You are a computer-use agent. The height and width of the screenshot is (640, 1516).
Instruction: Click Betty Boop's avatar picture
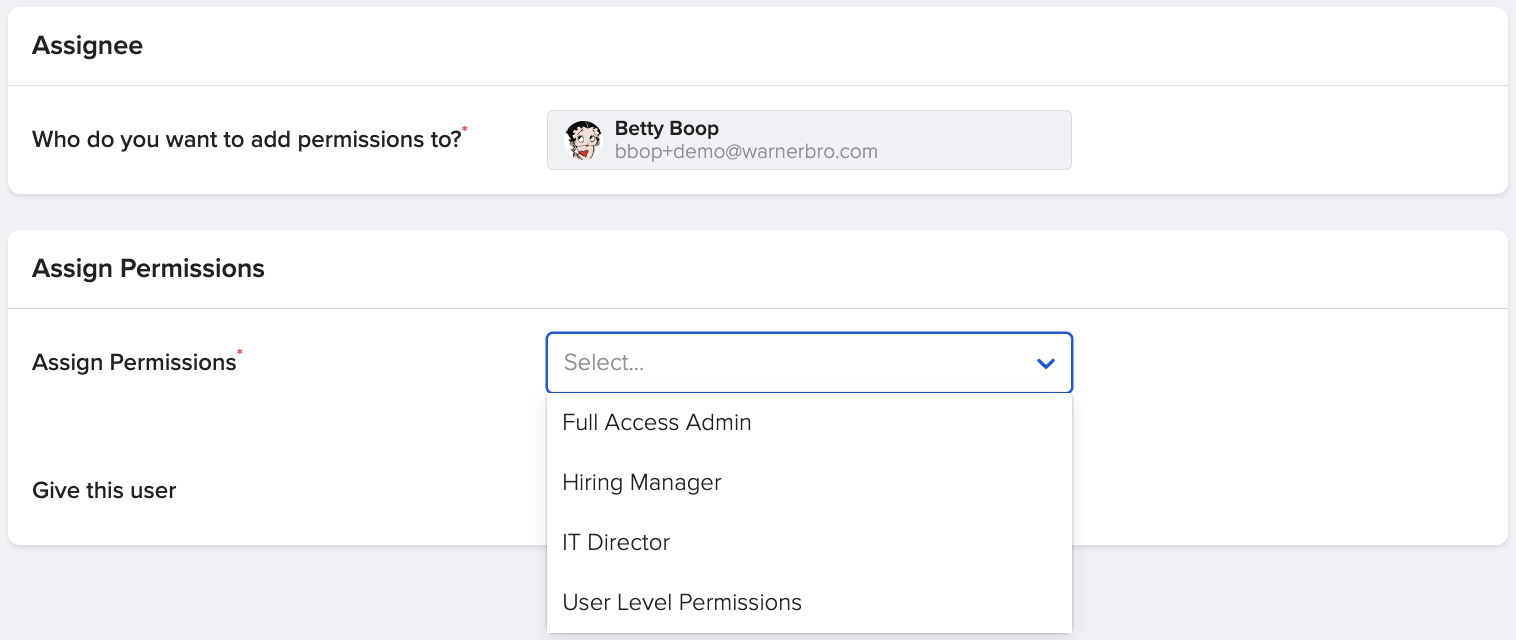point(583,140)
